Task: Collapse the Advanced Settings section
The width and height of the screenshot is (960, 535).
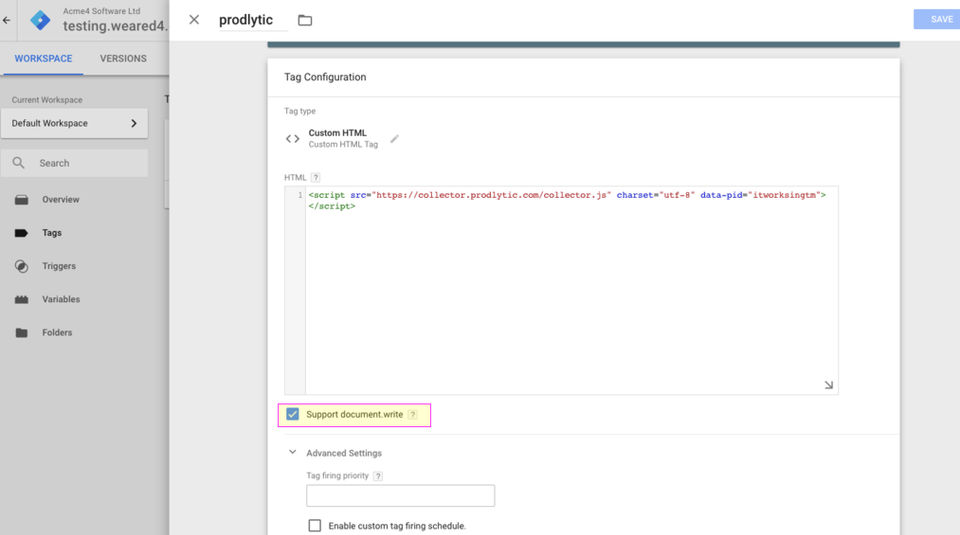Action: click(292, 453)
